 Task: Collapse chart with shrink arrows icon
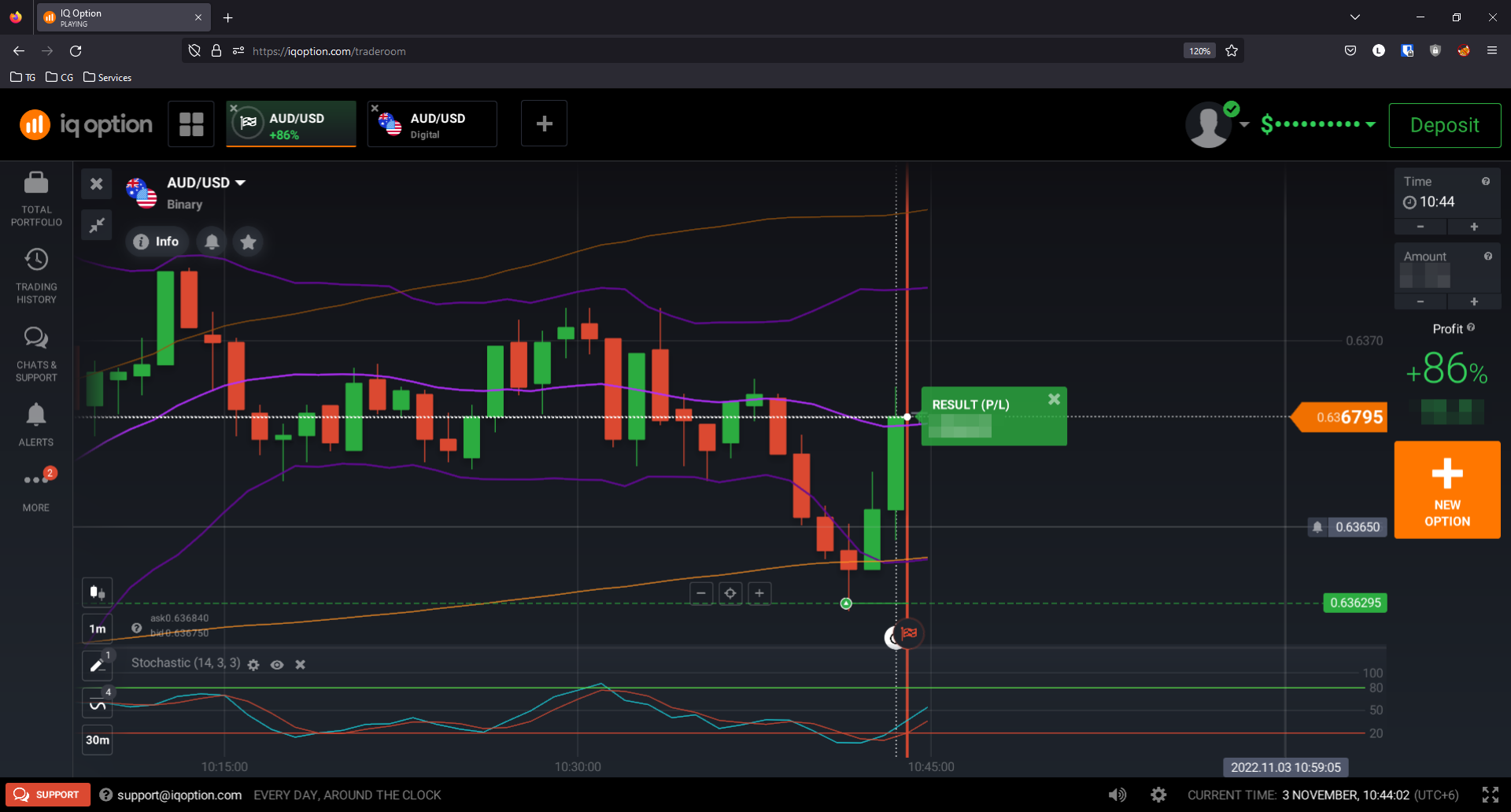[x=97, y=226]
